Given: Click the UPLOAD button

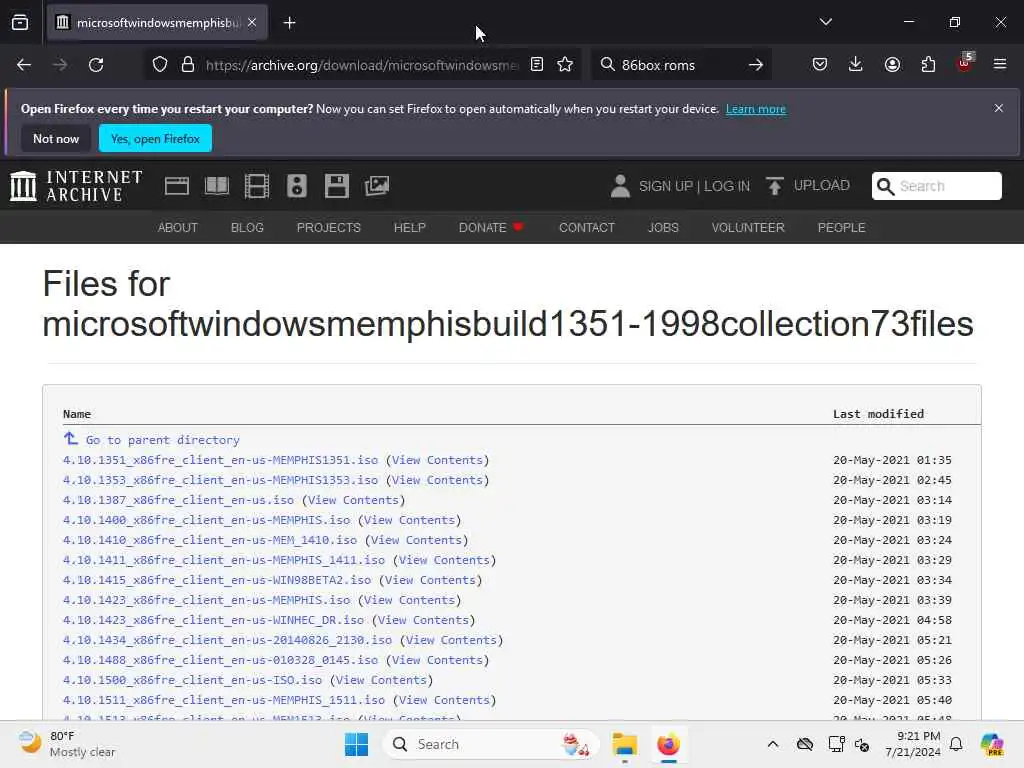Looking at the screenshot, I should [x=808, y=186].
